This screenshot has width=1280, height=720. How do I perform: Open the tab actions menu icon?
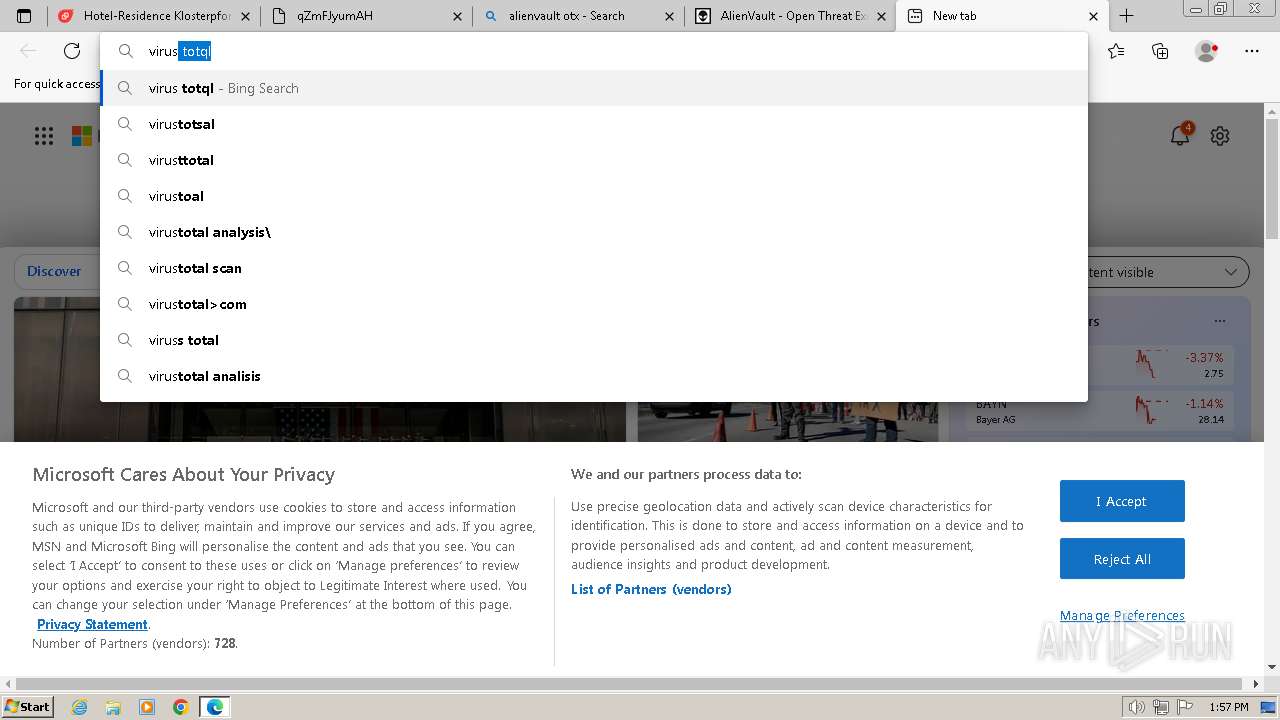pos(24,16)
